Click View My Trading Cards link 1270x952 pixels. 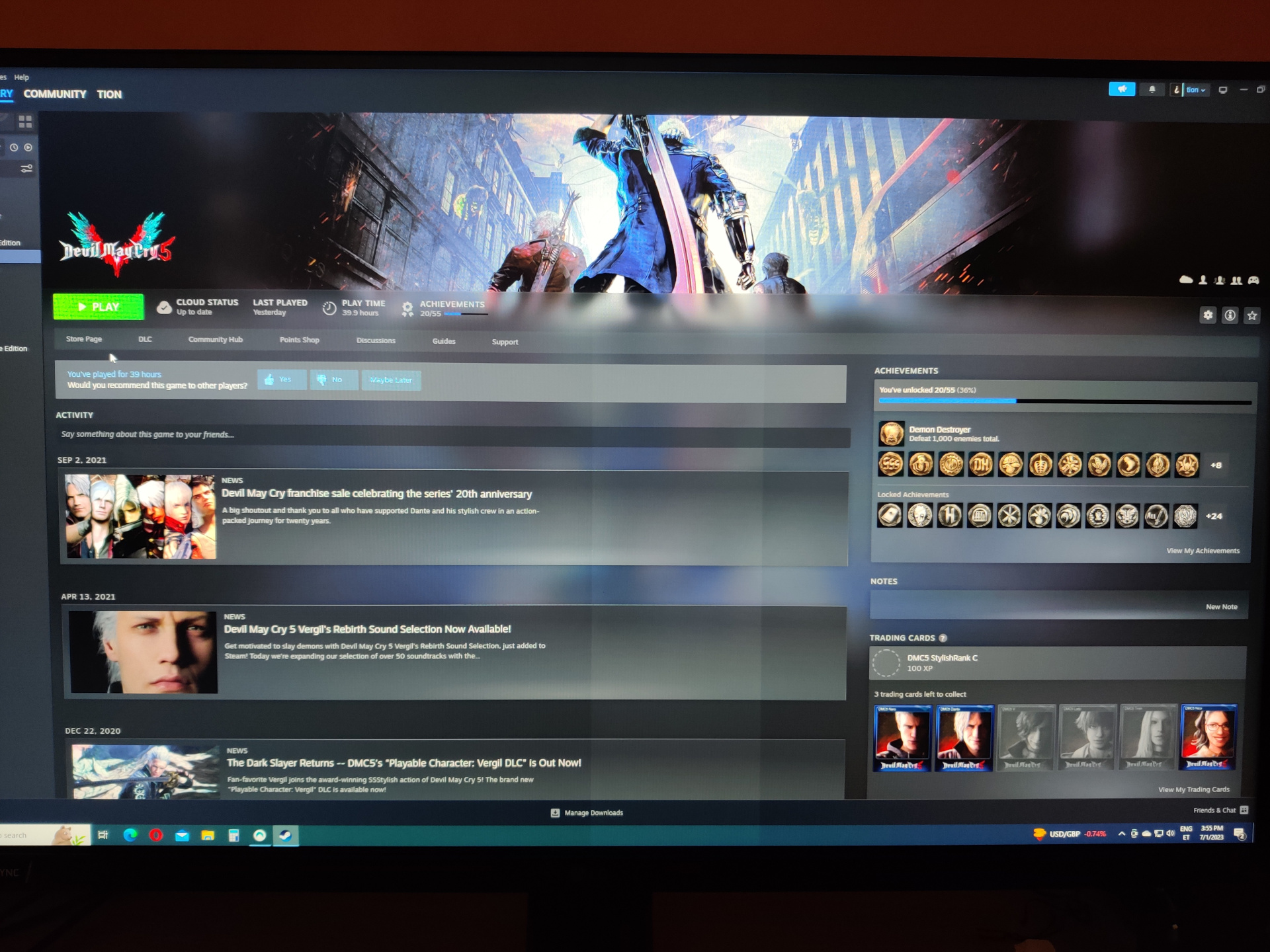[1194, 789]
